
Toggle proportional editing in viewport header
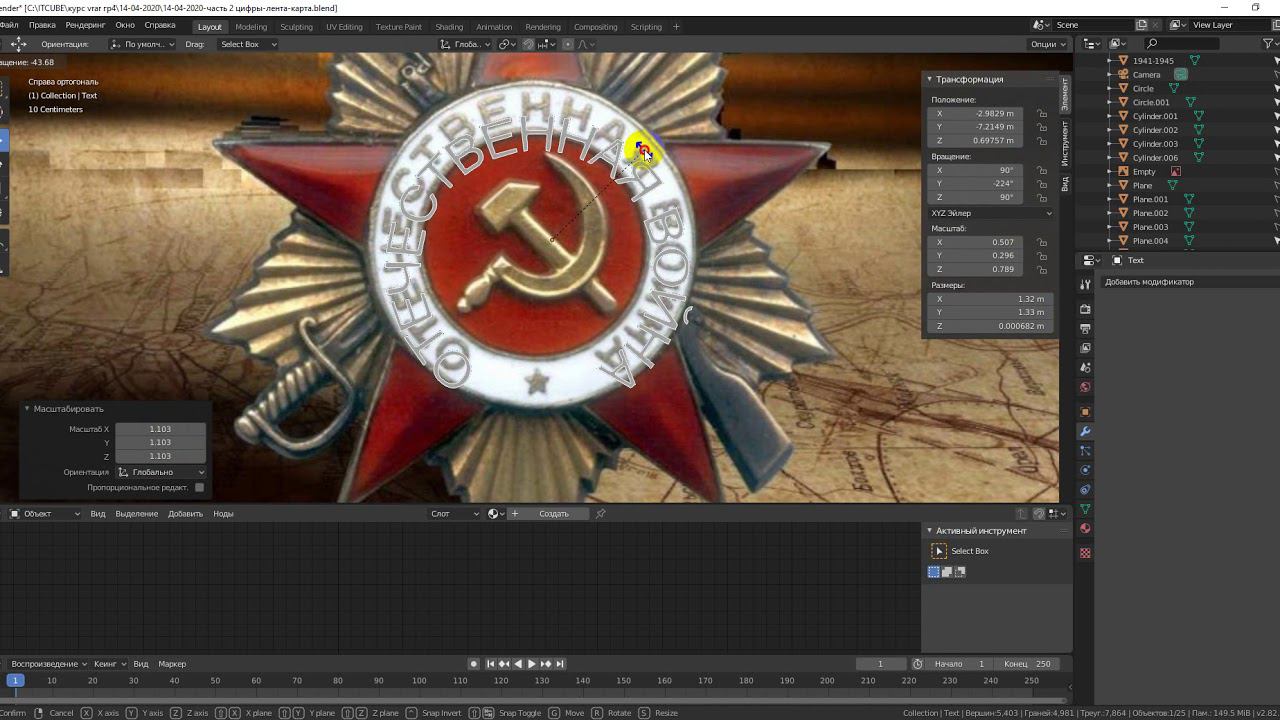pyautogui.click(x=568, y=44)
